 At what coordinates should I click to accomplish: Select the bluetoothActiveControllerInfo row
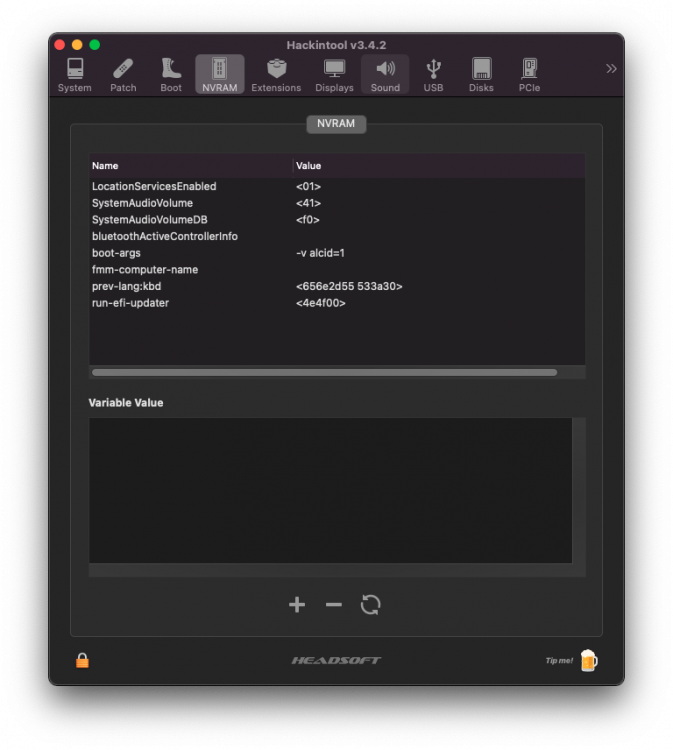[x=337, y=236]
